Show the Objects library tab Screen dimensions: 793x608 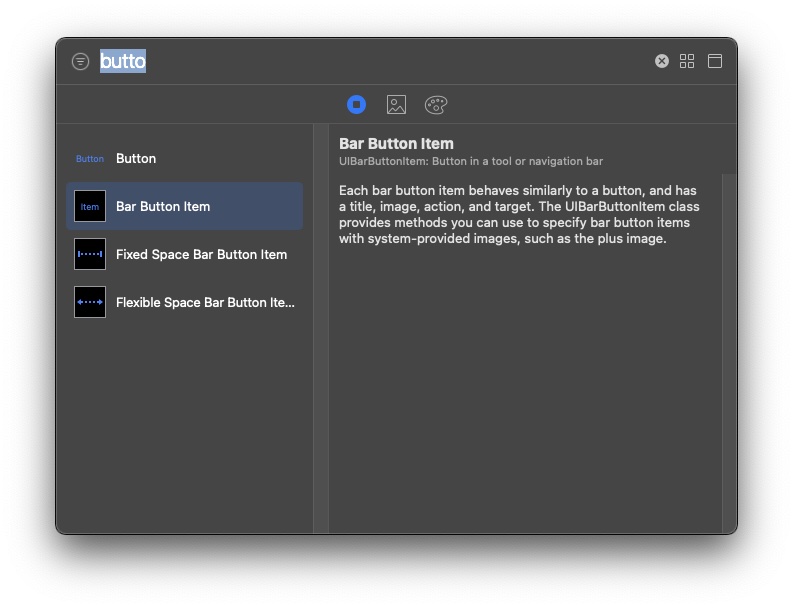click(357, 105)
